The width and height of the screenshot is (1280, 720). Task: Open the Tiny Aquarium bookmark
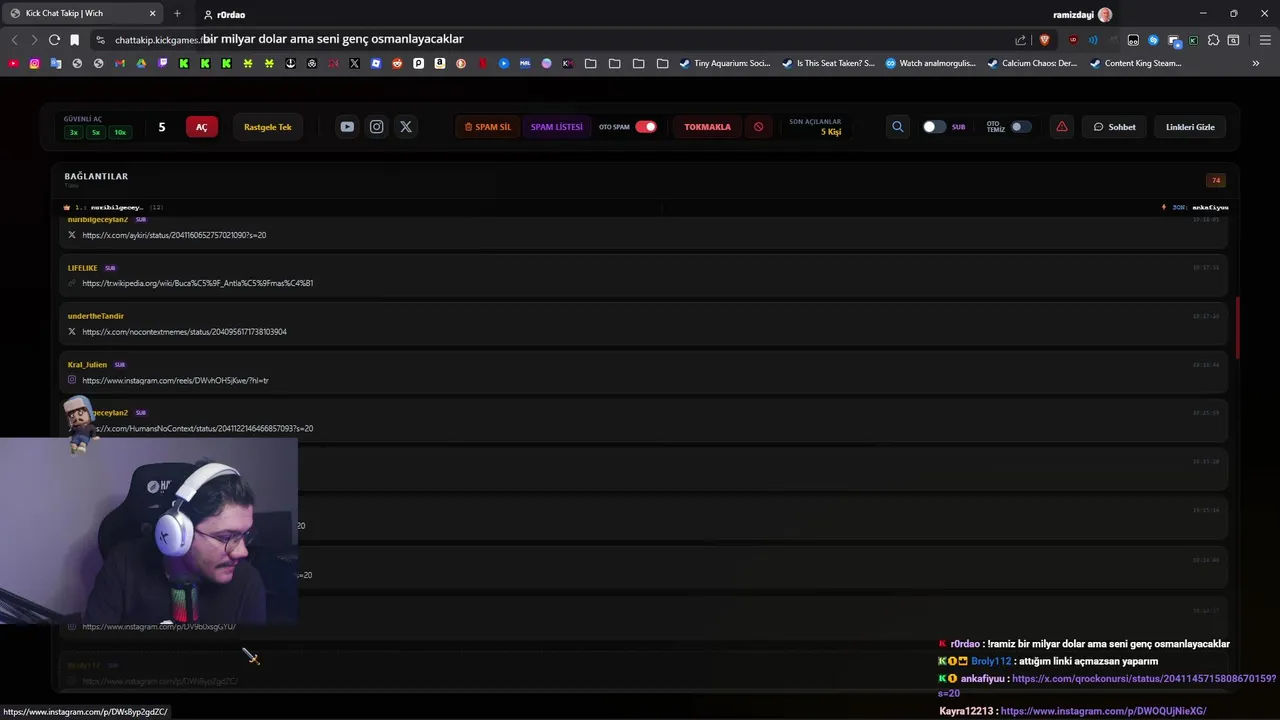click(725, 63)
